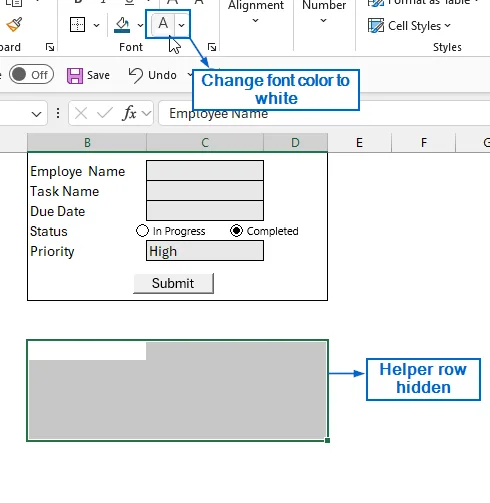Select column E header

pos(359,143)
